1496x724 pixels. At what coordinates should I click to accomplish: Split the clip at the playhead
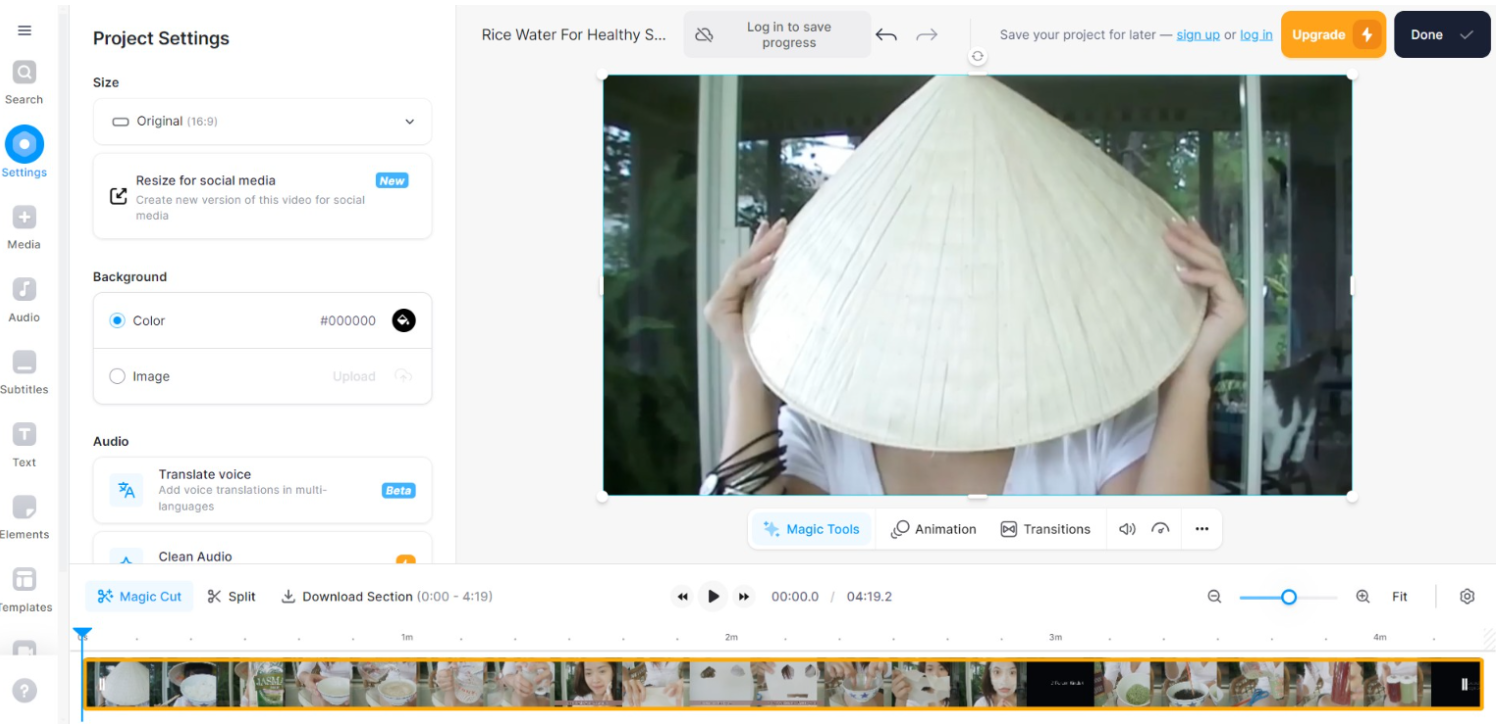tap(231, 596)
